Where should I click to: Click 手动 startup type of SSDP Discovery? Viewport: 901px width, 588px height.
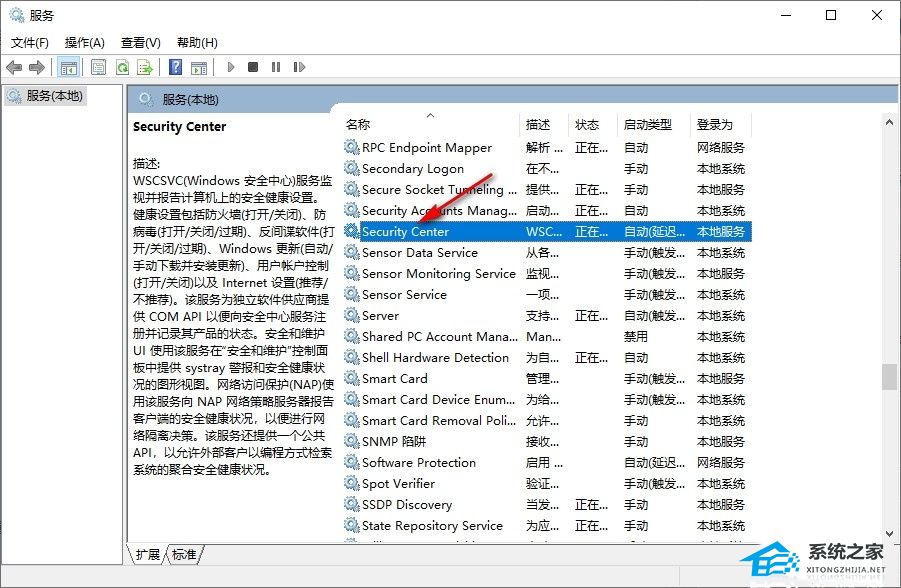click(x=636, y=505)
